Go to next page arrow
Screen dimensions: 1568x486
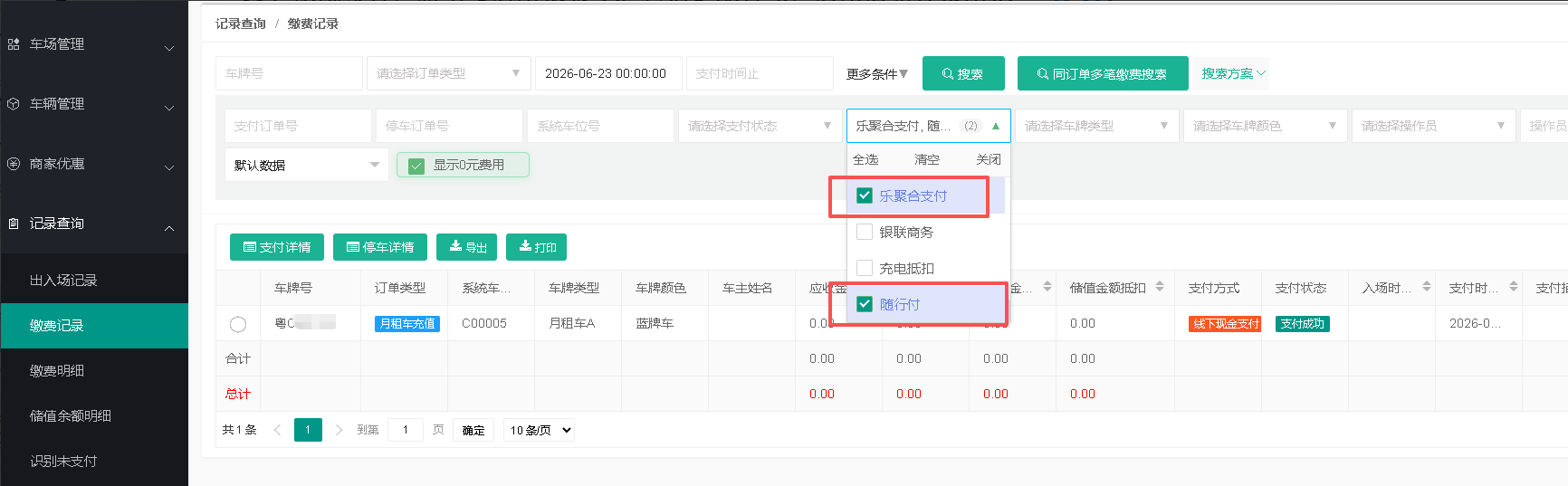[339, 430]
